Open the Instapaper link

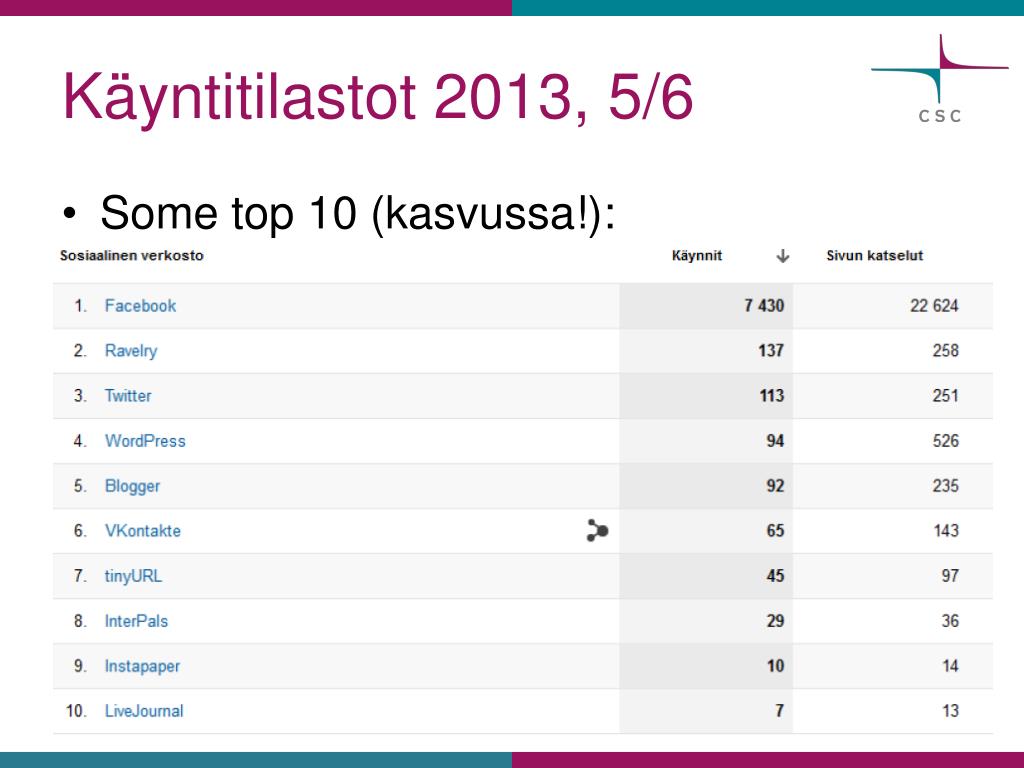142,666
